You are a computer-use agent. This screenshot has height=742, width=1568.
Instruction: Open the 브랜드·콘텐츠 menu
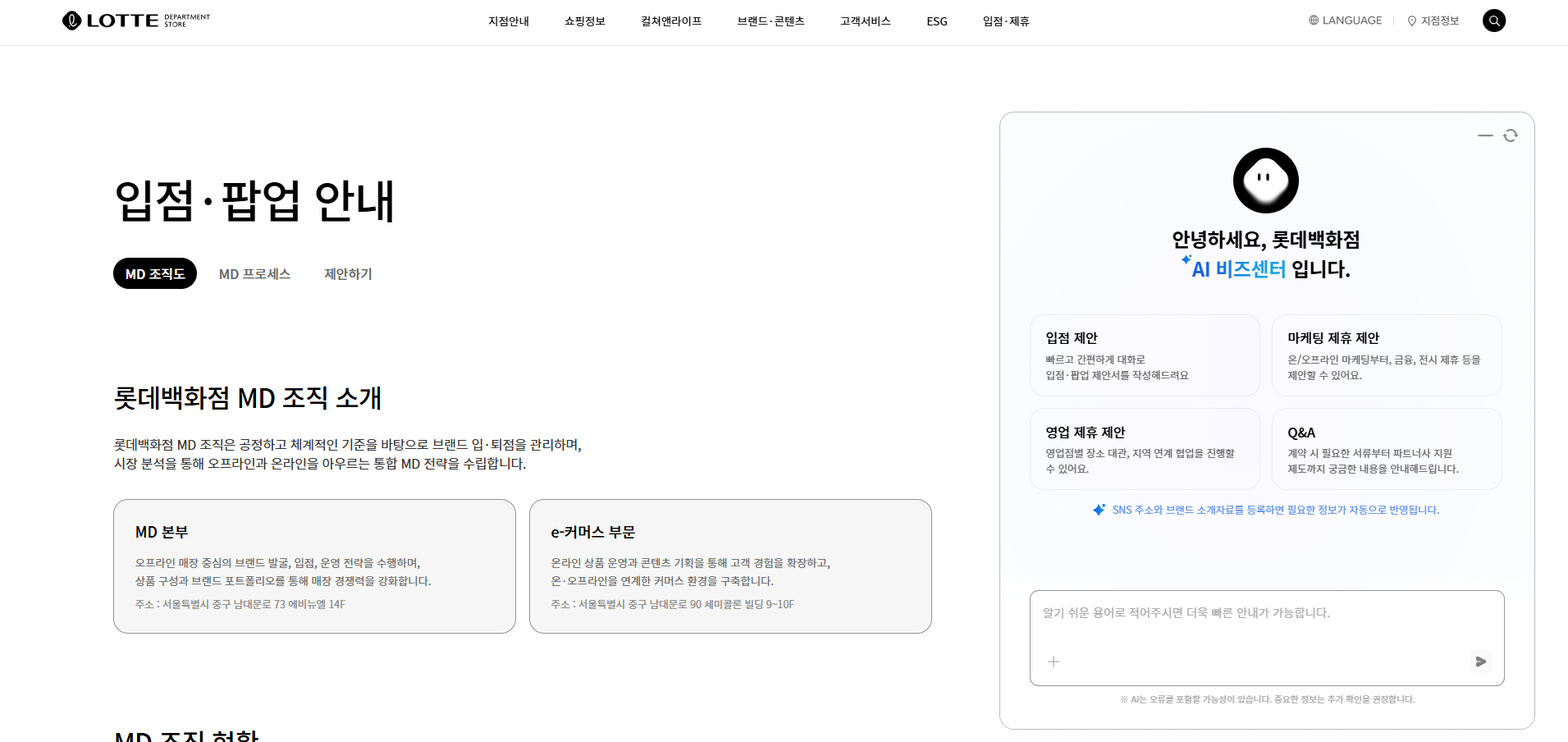point(771,21)
